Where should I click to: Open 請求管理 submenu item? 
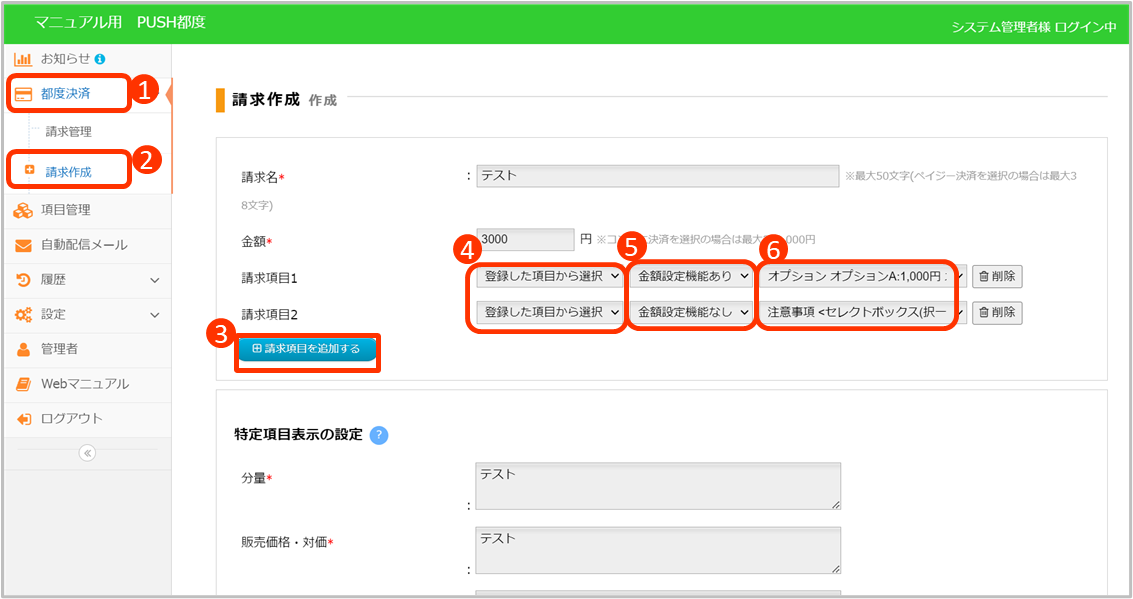click(68, 131)
